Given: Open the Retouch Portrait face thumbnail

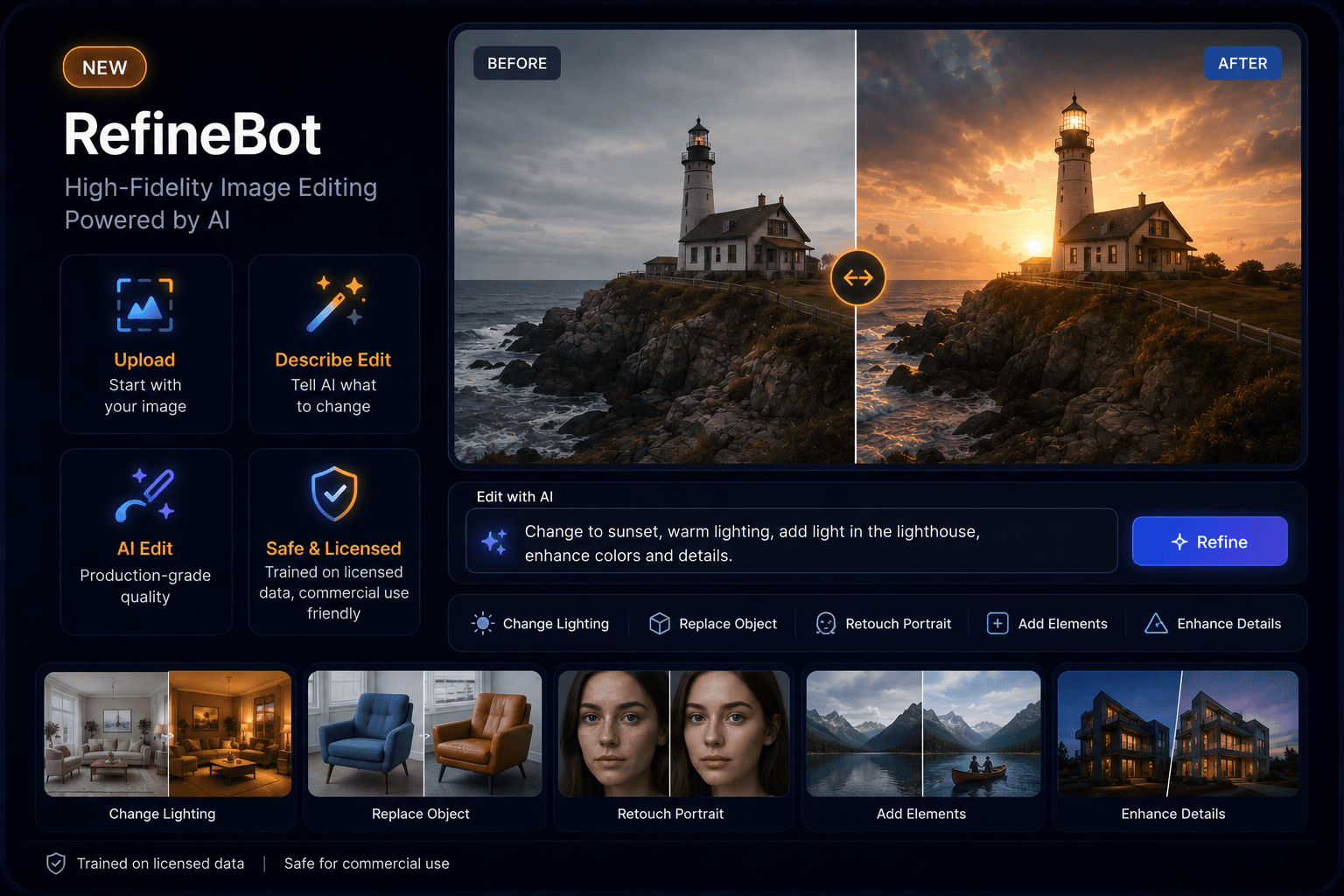Looking at the screenshot, I should pos(674,733).
